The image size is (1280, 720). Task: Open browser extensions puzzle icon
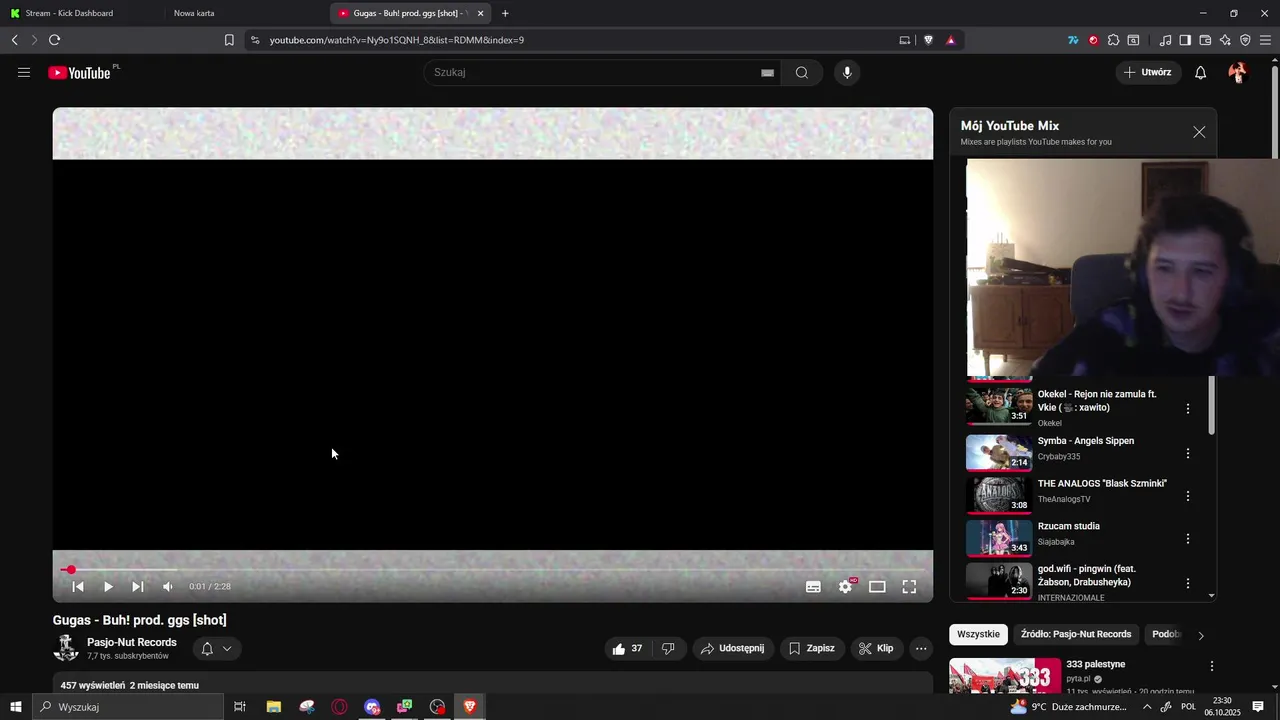[x=1113, y=40]
